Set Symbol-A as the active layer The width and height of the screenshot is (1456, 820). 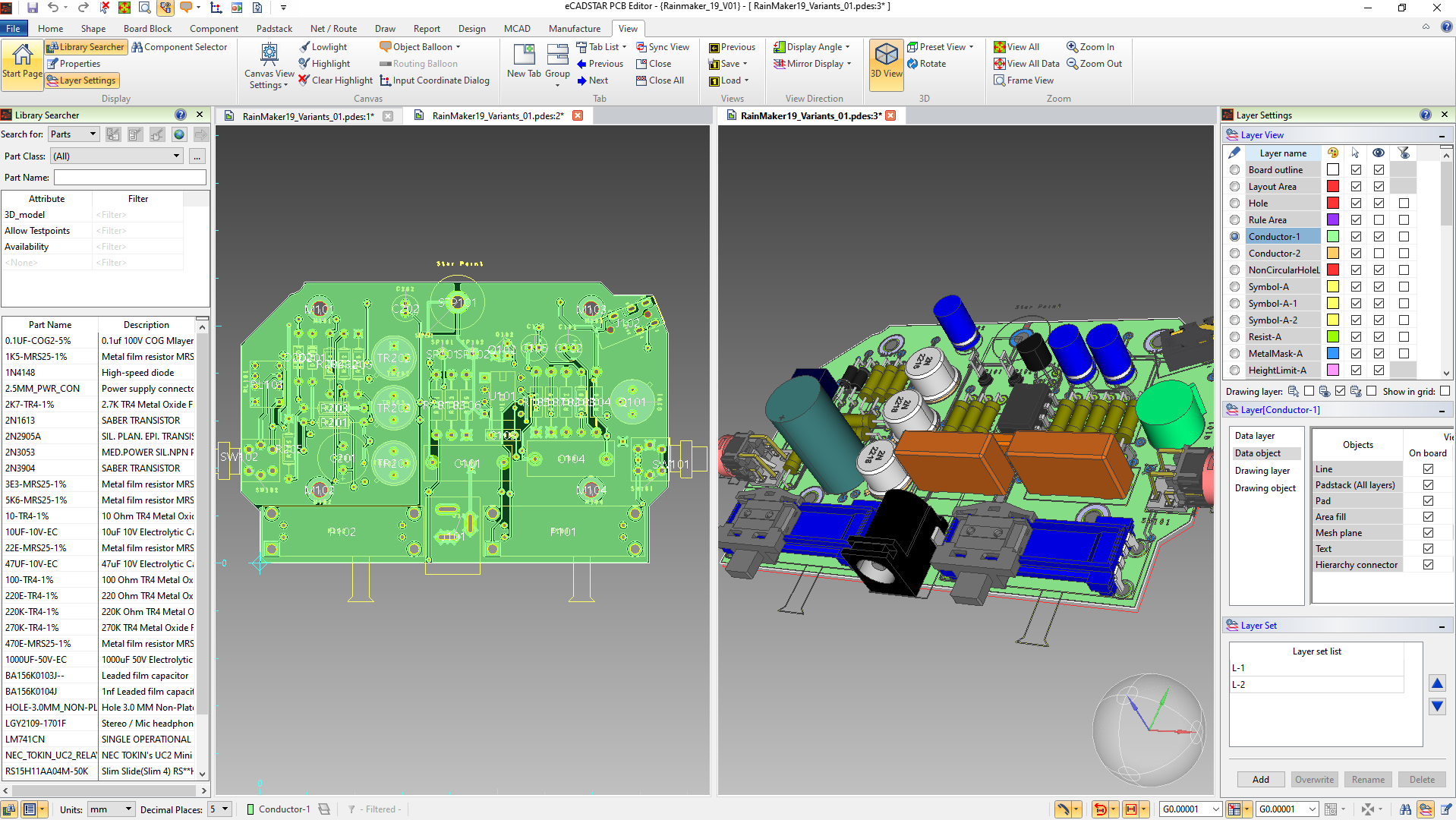coord(1234,287)
